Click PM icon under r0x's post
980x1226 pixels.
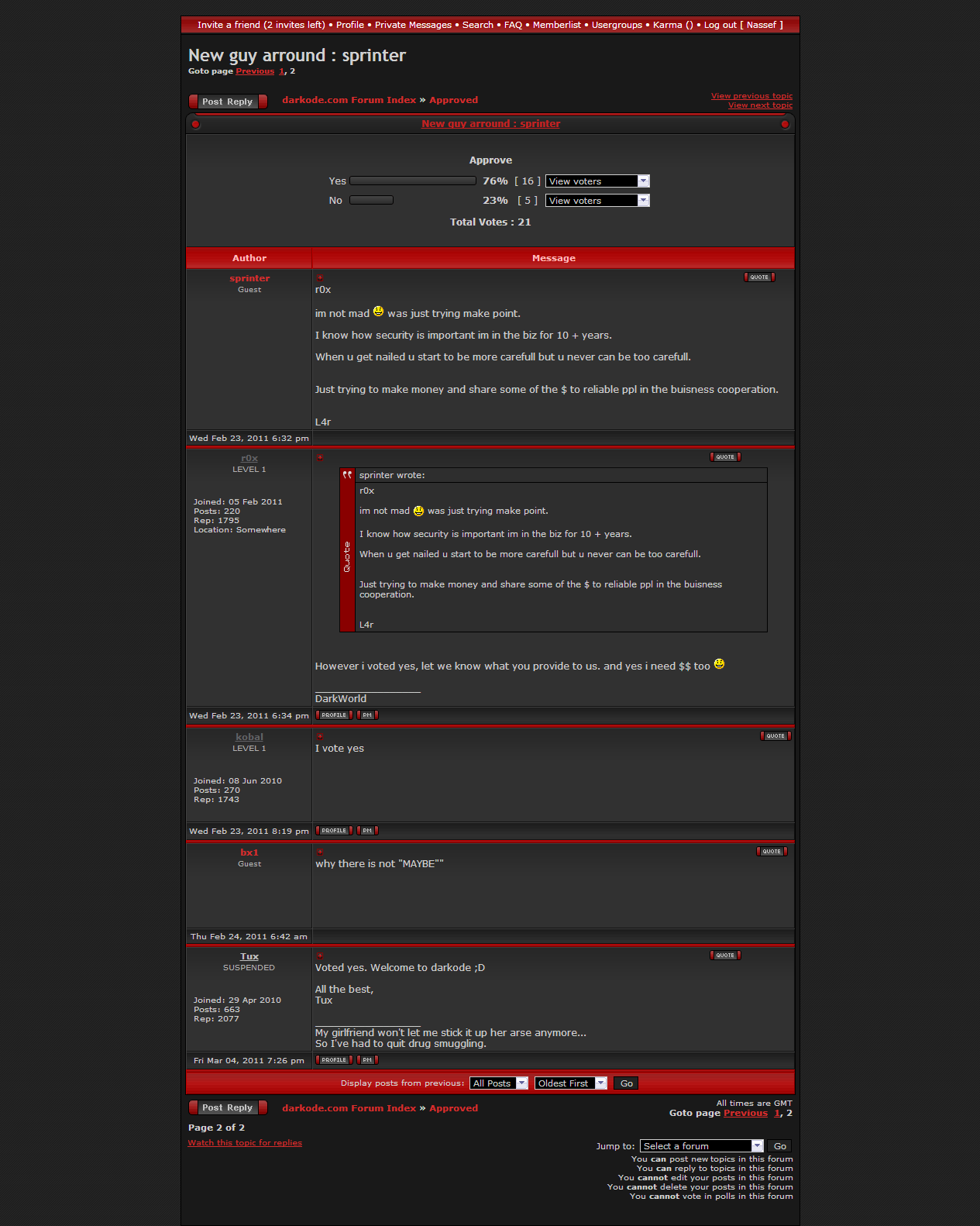point(367,715)
